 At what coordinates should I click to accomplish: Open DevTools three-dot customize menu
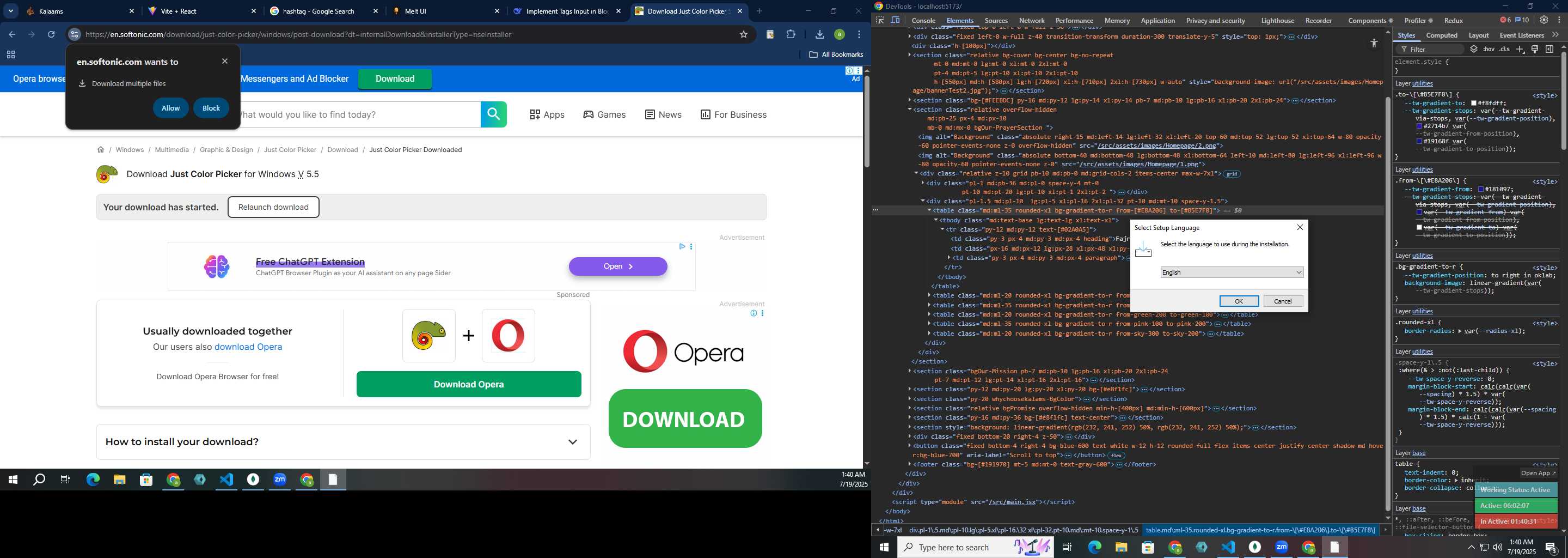[1559, 20]
